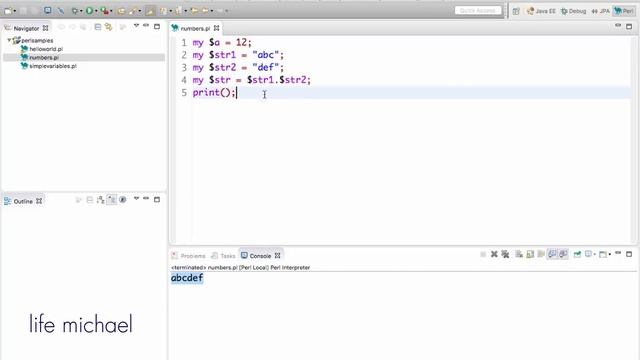The image size is (640, 360).
Task: Click Remove Launch X in Console toolbar
Action: [494, 254]
